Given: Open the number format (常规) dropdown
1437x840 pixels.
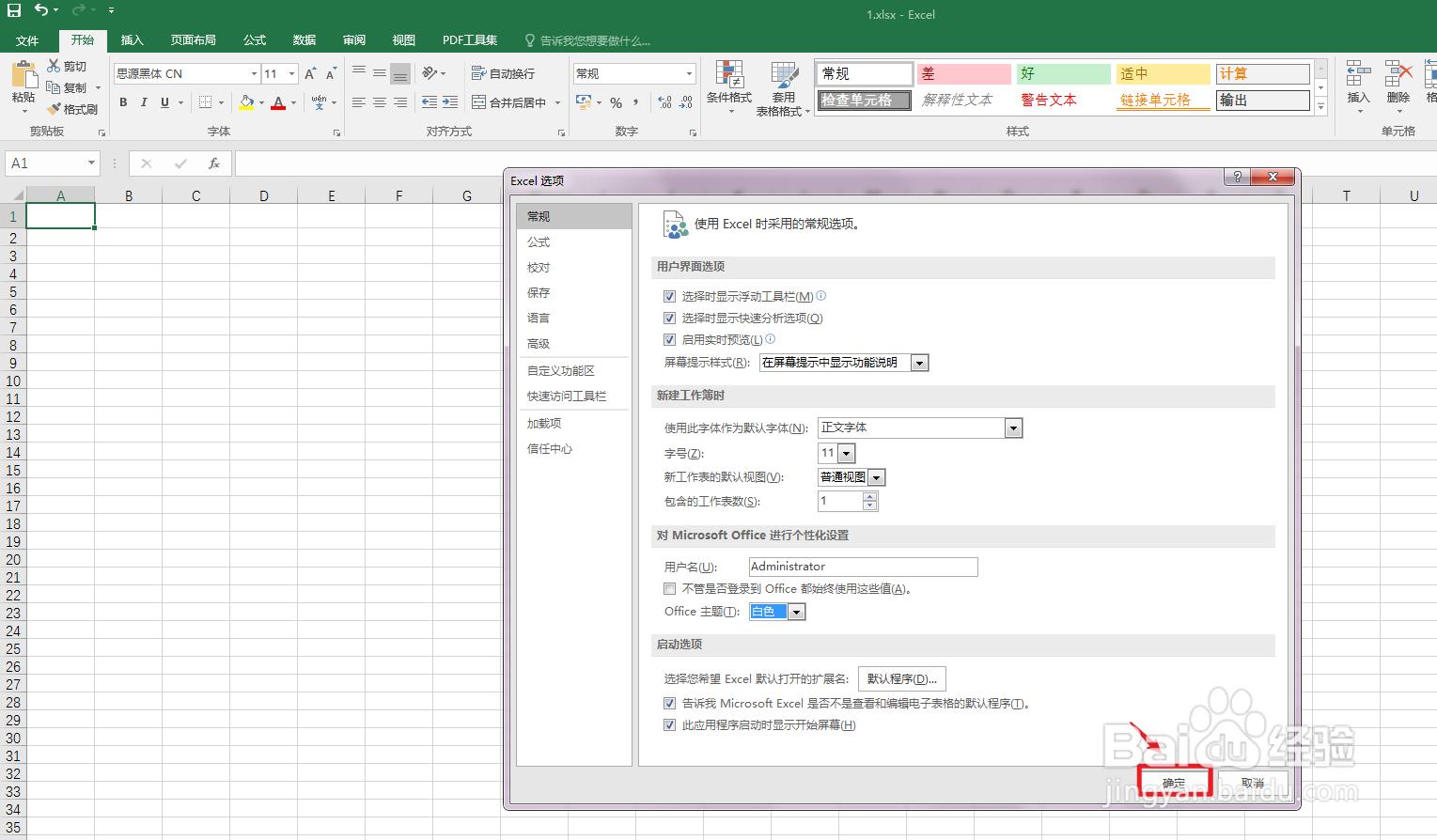Looking at the screenshot, I should tap(689, 73).
